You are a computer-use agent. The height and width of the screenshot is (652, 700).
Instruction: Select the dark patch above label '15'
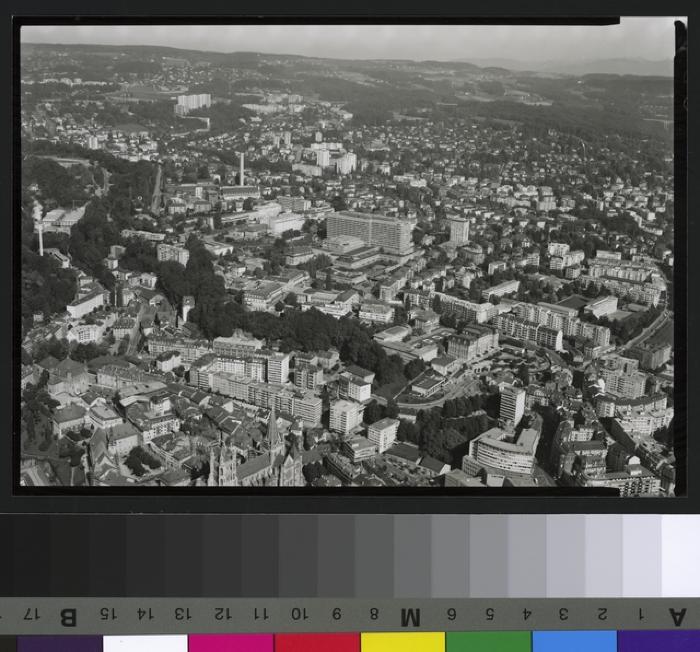click(106, 556)
